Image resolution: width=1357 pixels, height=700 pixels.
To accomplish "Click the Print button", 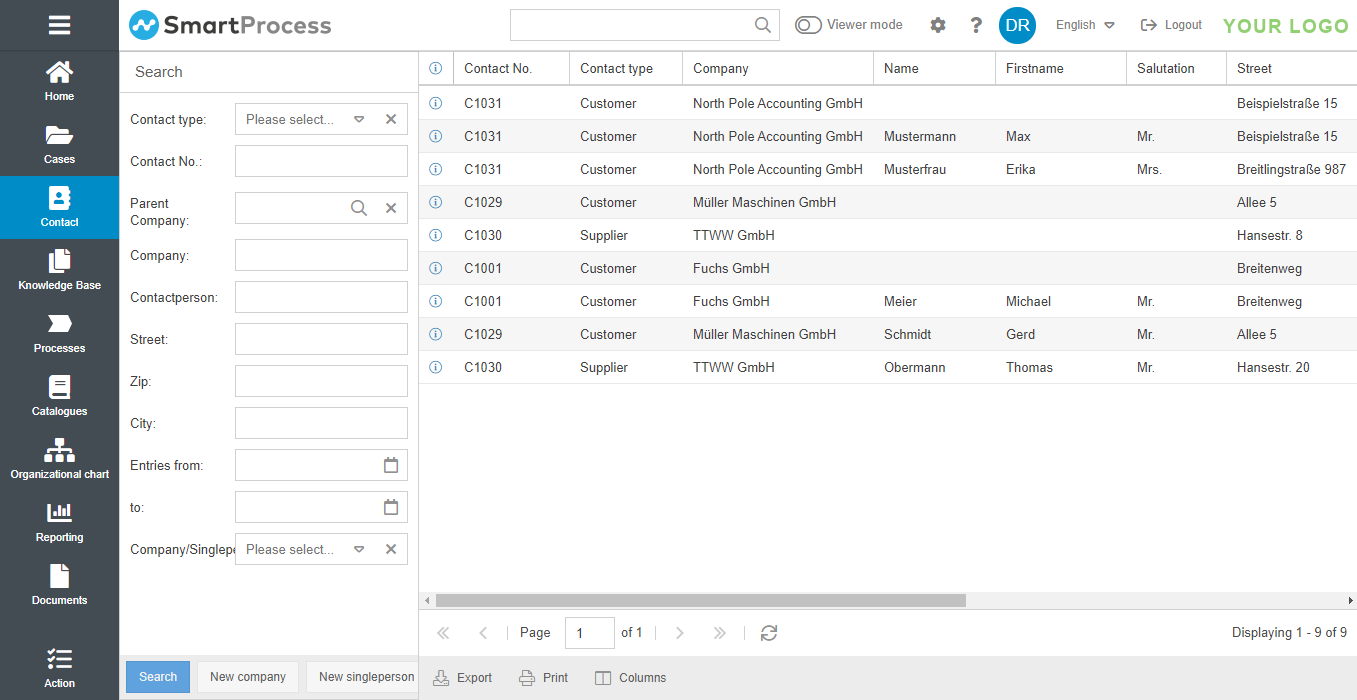I will click(x=544, y=678).
